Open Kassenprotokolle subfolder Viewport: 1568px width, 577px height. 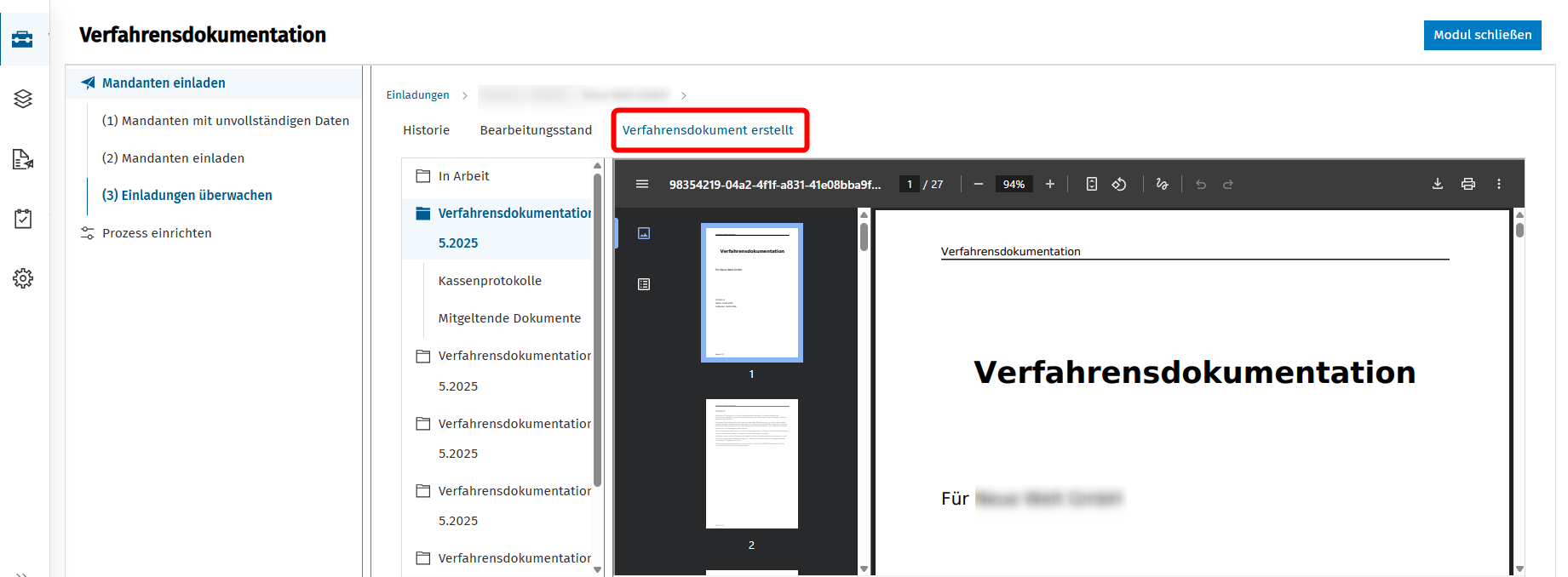490,281
